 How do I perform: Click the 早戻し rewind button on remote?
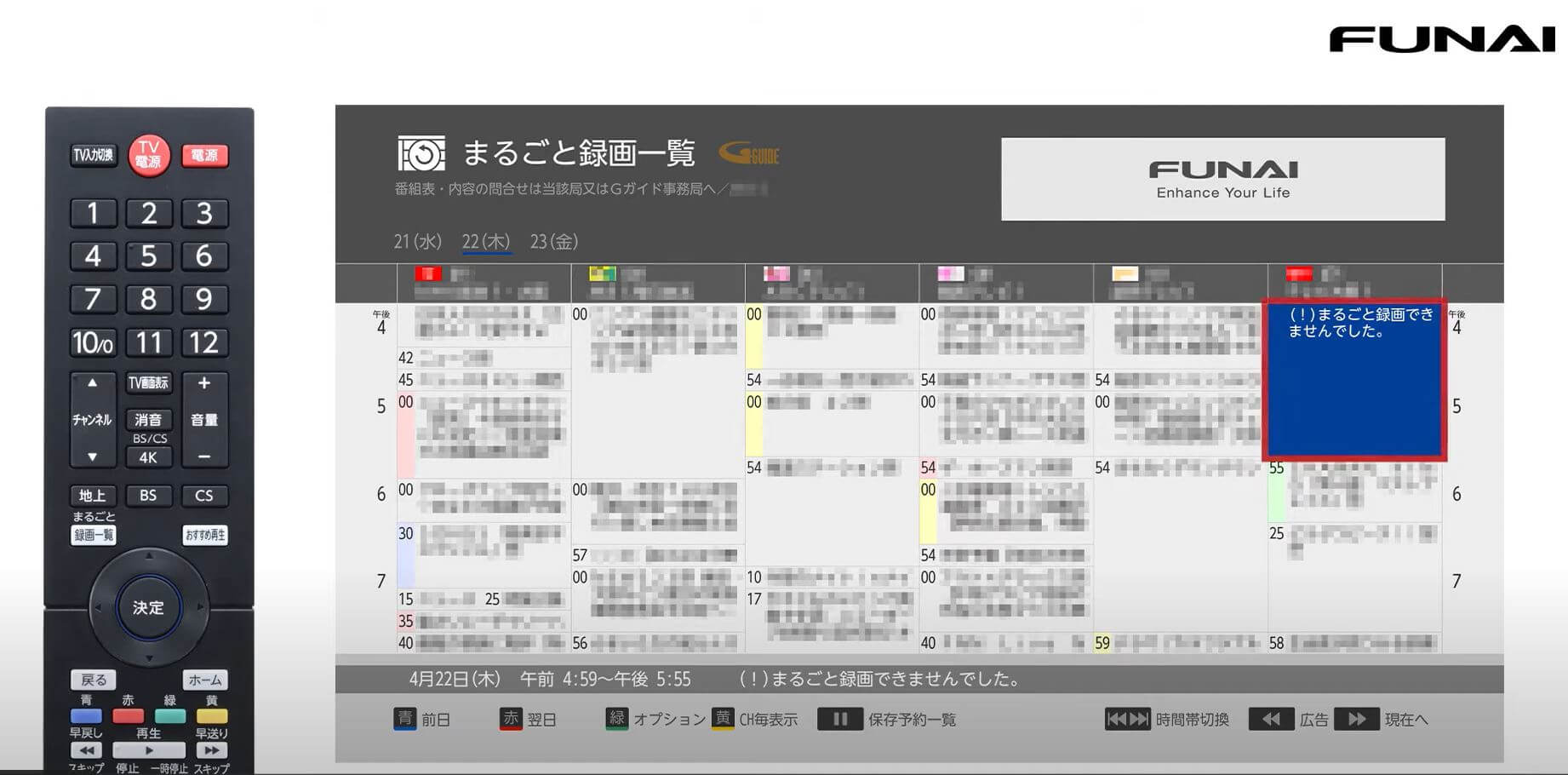tap(86, 750)
